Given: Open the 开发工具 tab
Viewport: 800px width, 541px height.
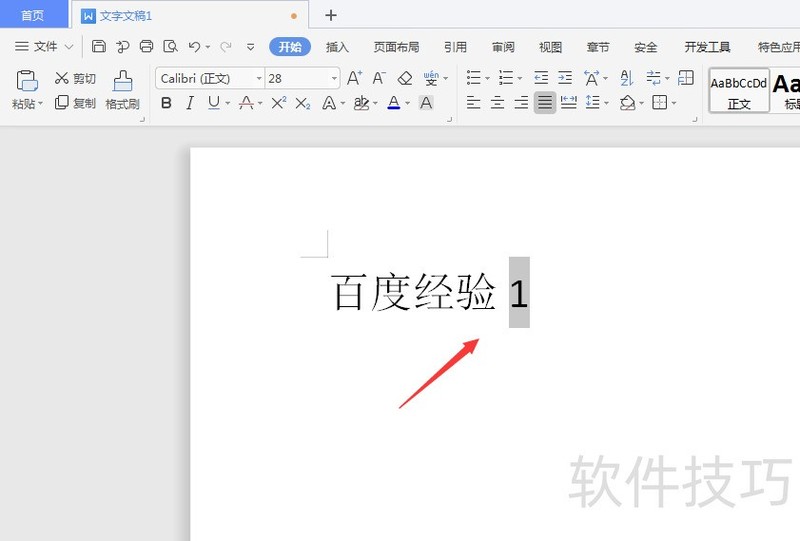Looking at the screenshot, I should click(x=707, y=47).
